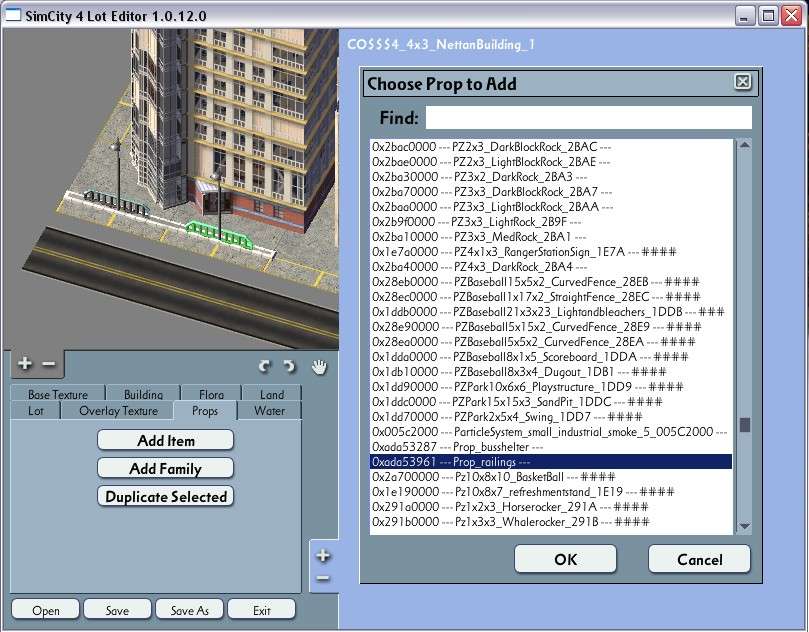The height and width of the screenshot is (632, 809).
Task: Select PZPark15x15x3_SandPit_1DDC entry
Action: tap(551, 401)
